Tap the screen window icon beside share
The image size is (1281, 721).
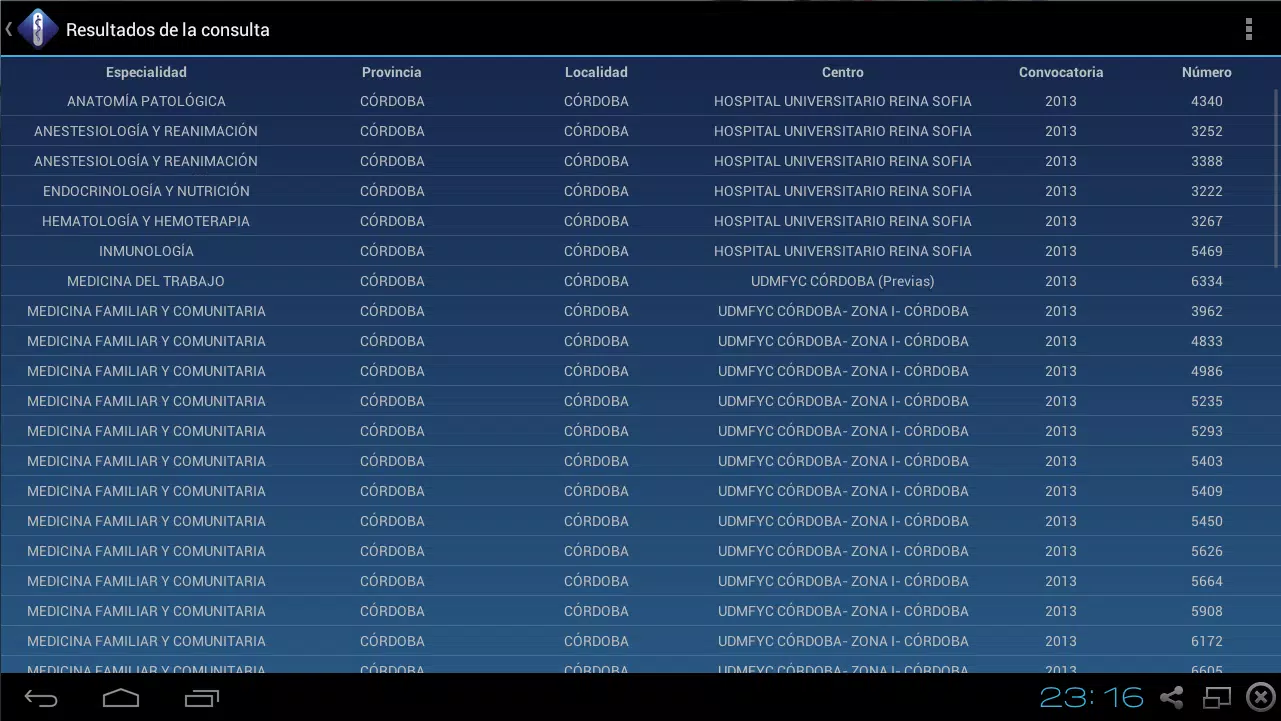click(1217, 697)
